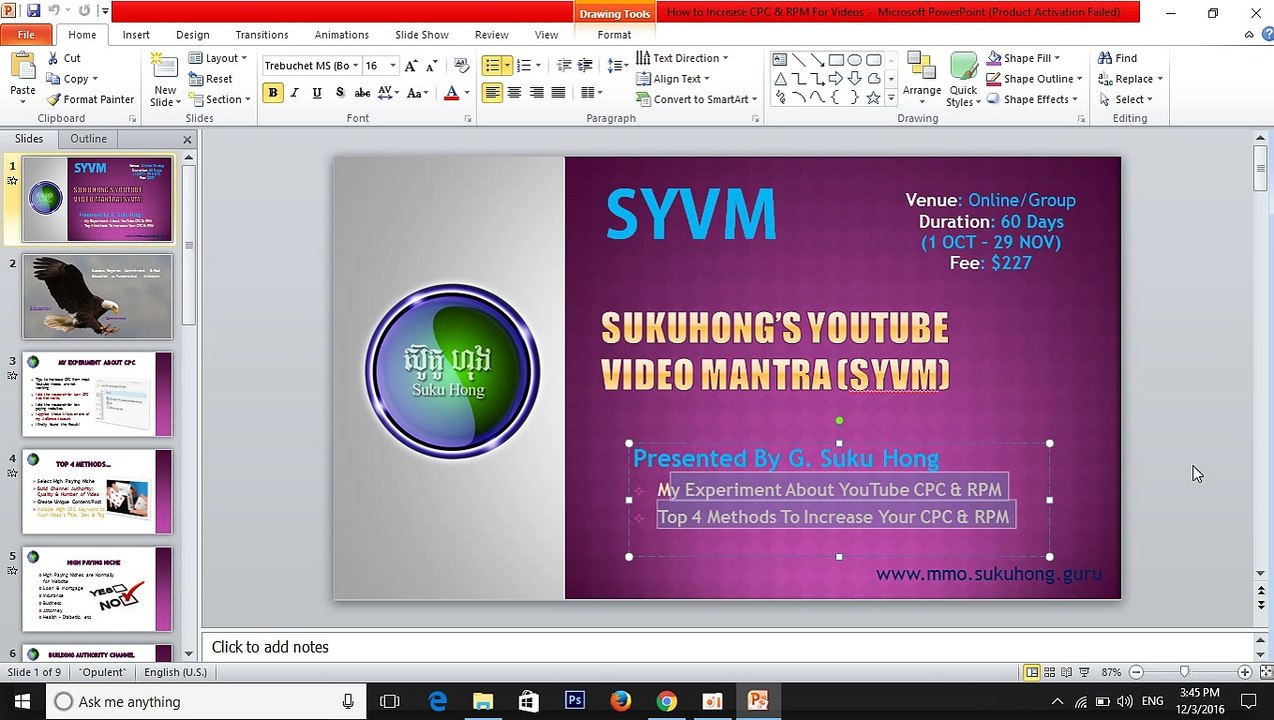Click the Arrange button
1274x720 pixels.
(x=921, y=78)
